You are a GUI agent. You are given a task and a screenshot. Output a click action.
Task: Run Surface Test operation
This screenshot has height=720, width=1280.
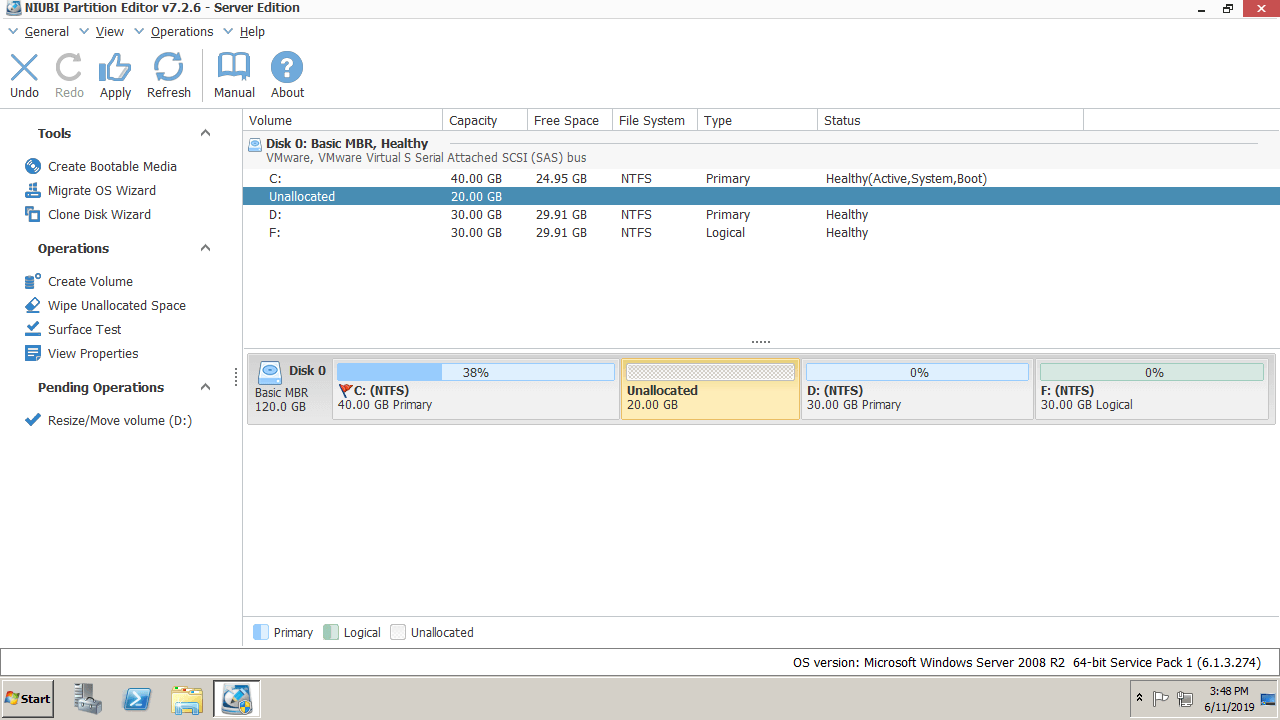pos(84,330)
